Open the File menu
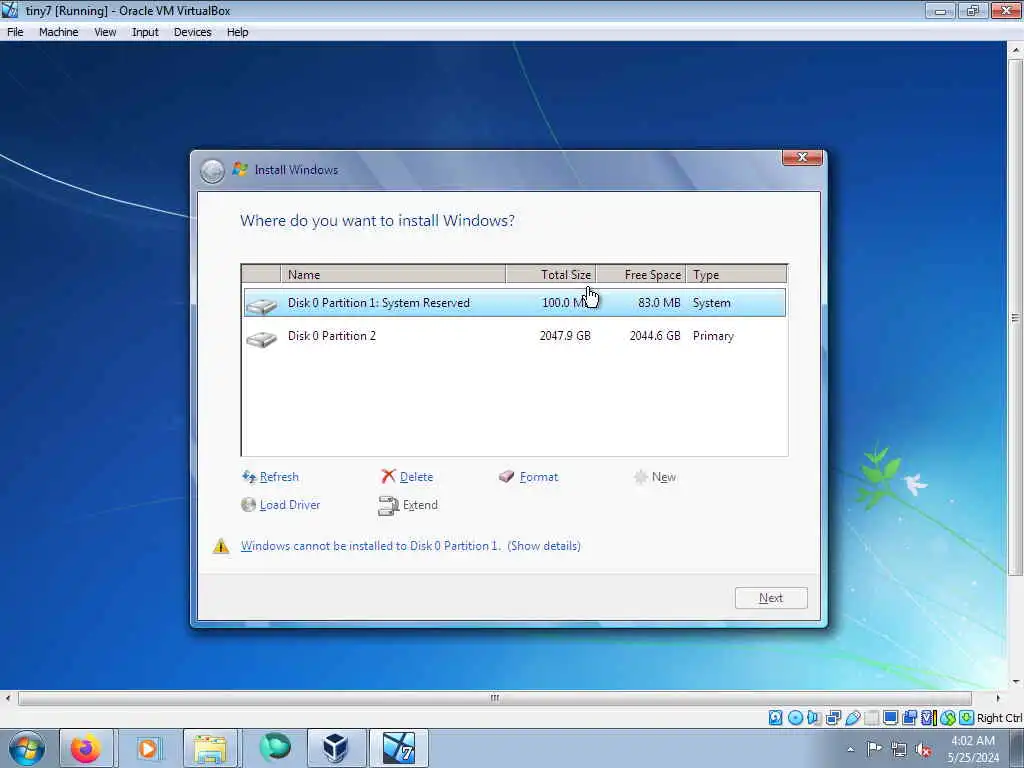Viewport: 1024px width, 768px height. (x=15, y=32)
